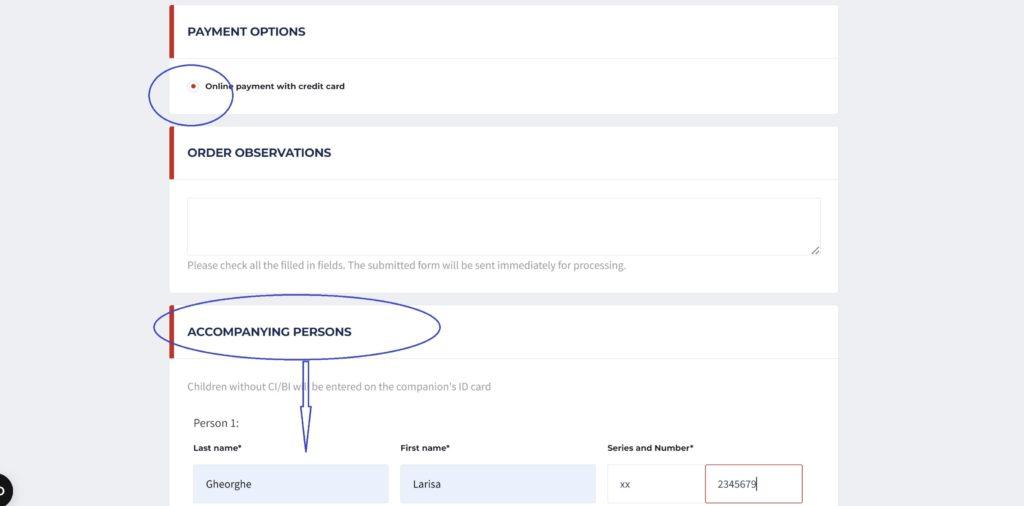Click First name field containing Larisa

498,484
